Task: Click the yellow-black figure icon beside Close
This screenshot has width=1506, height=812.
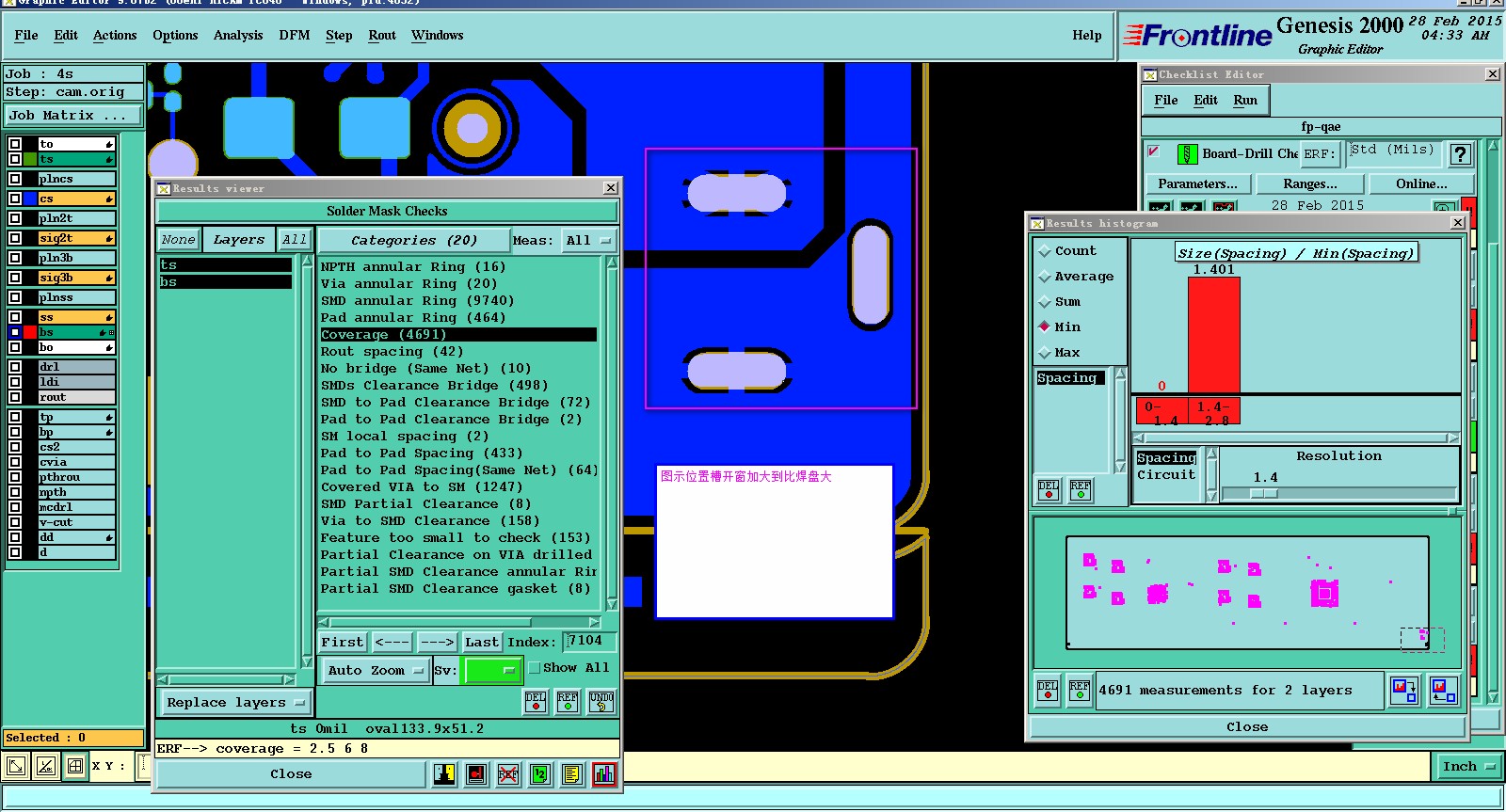Action: (x=444, y=774)
